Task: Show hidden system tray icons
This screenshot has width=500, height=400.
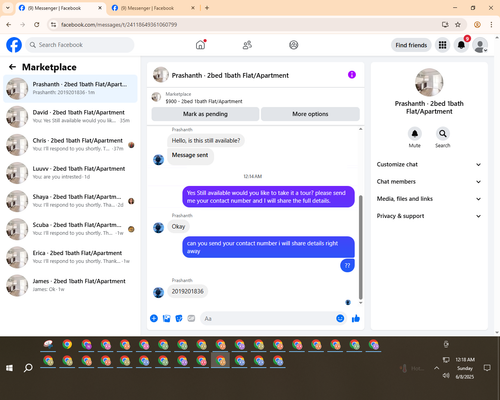Action: click(x=436, y=368)
